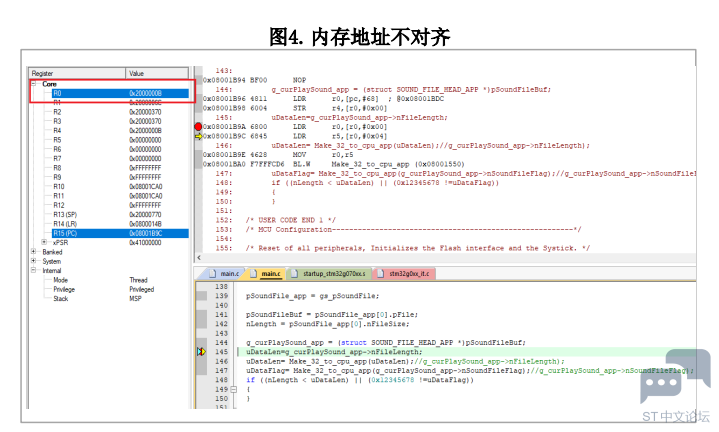
Task: Select the Mode row under Internal
Action: tap(121, 280)
